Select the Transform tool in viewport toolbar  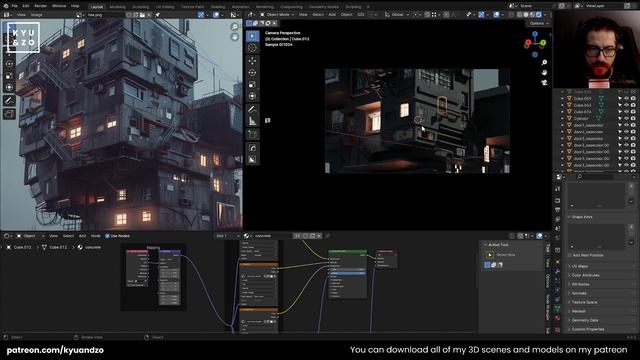(252, 96)
